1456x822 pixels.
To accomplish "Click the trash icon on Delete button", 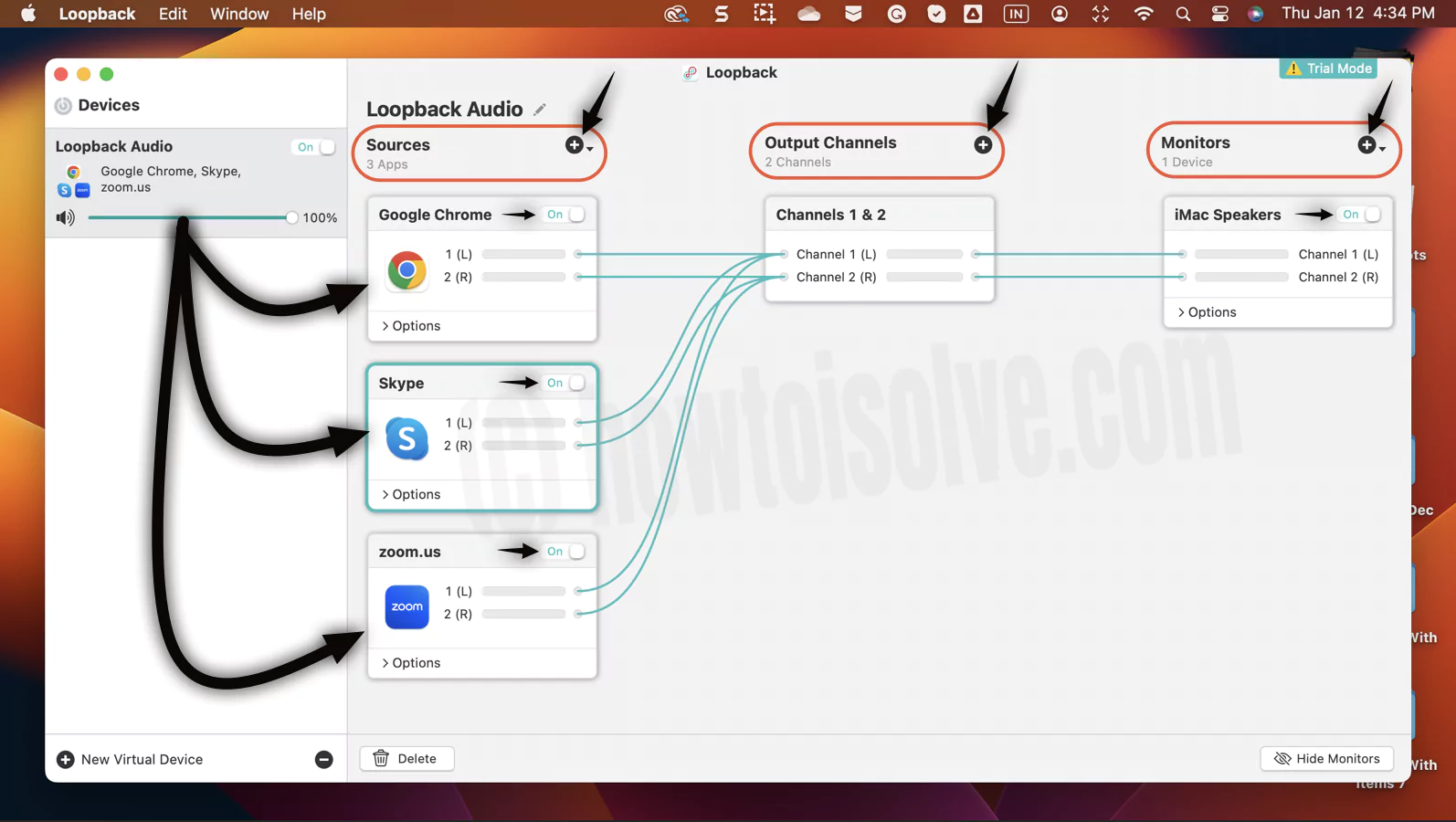I will pyautogui.click(x=381, y=759).
